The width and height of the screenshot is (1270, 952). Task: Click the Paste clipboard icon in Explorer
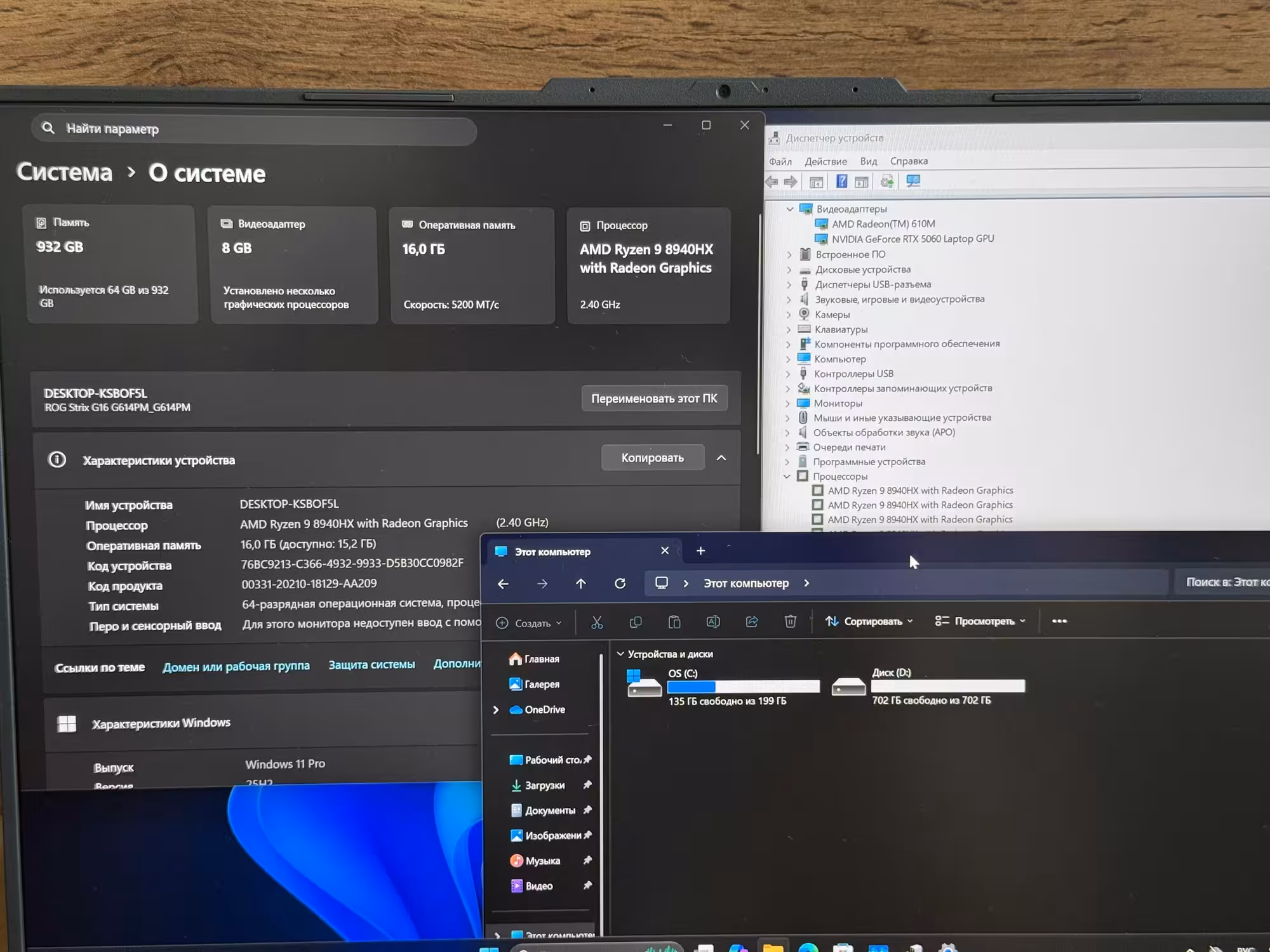pos(674,622)
